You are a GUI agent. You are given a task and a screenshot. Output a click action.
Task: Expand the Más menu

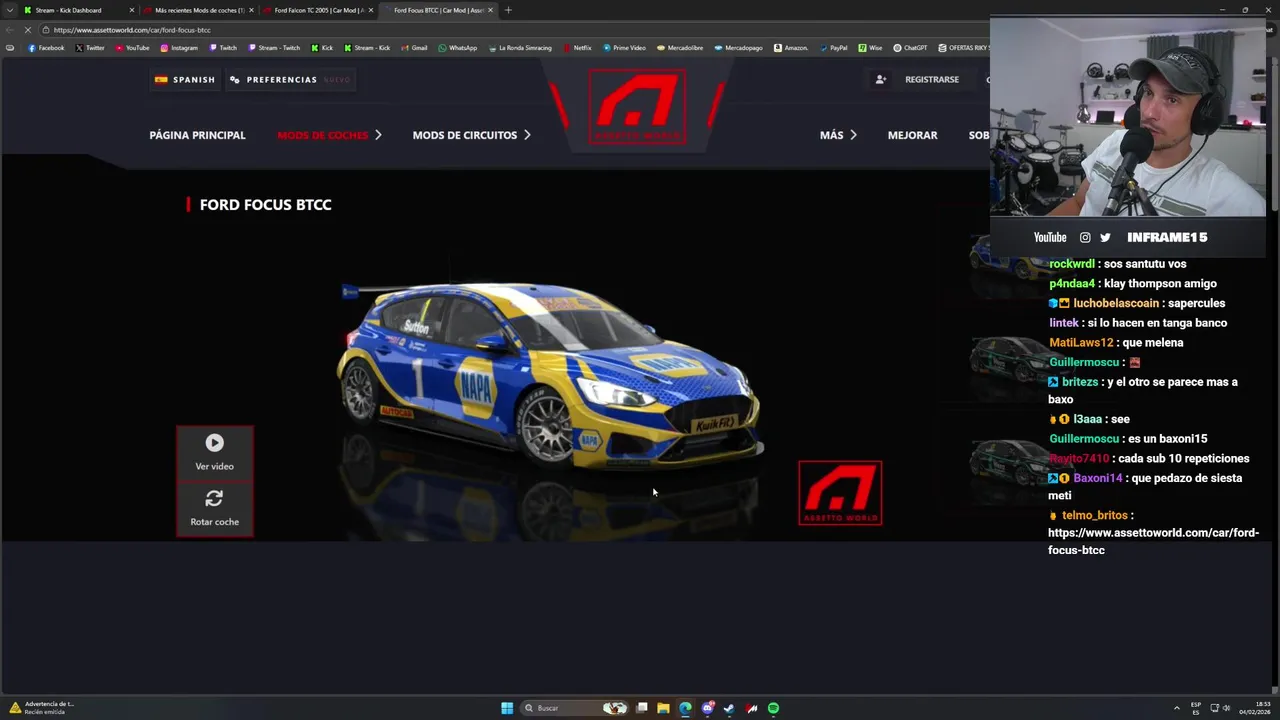(838, 135)
